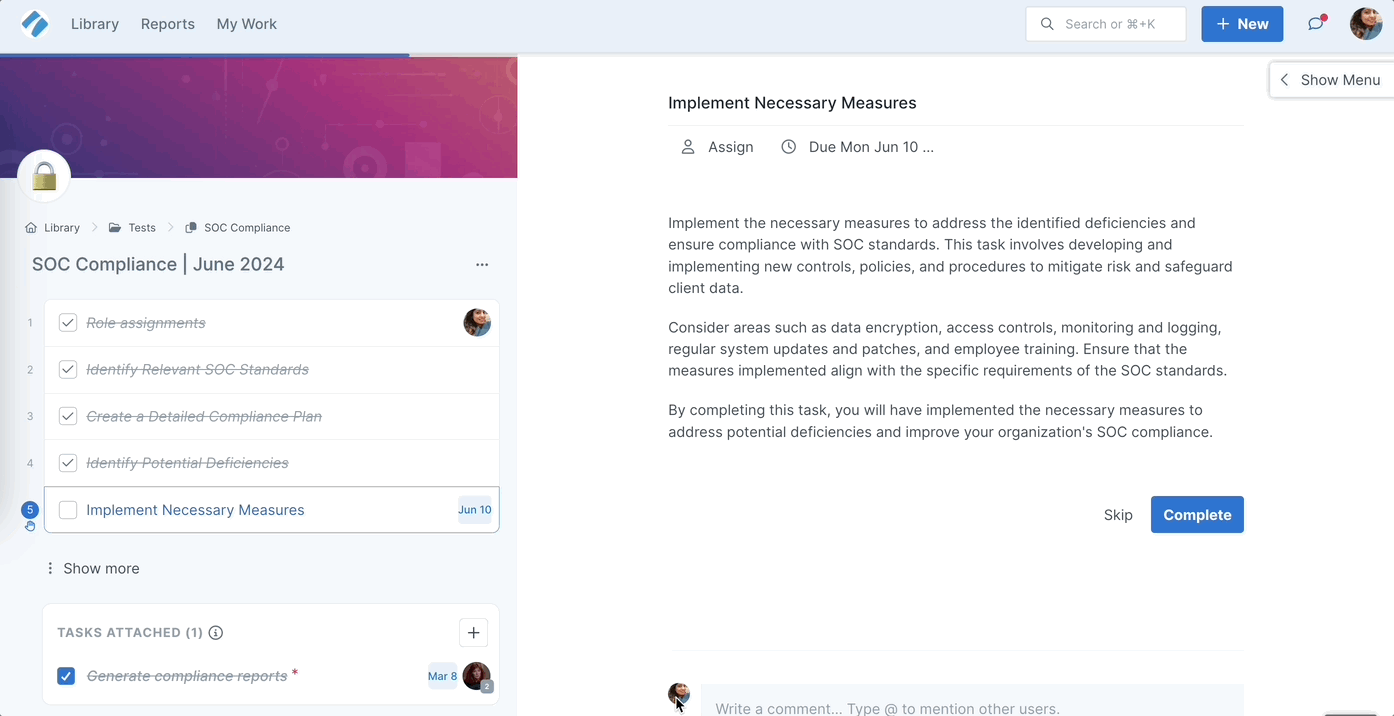Click the Jun 10 due date badge
1394x716 pixels.
(x=475, y=510)
